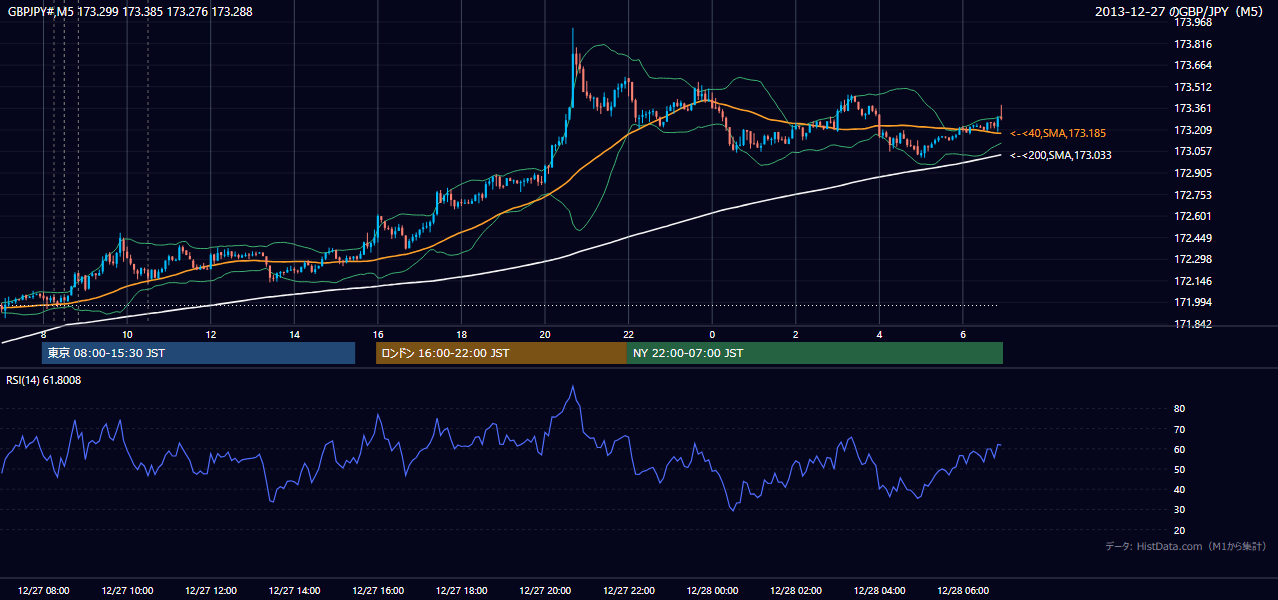Click the bottom time label 12/27 16:00
This screenshot has height=600, width=1278.
tap(378, 591)
